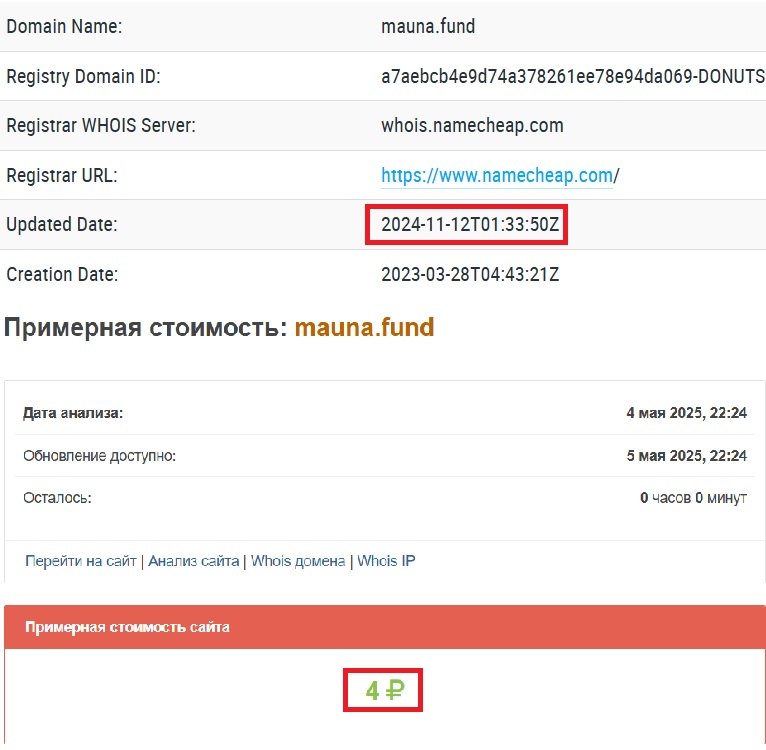
Task: Click the '4 мая 2025, 22:24' analysis date
Action: click(687, 412)
